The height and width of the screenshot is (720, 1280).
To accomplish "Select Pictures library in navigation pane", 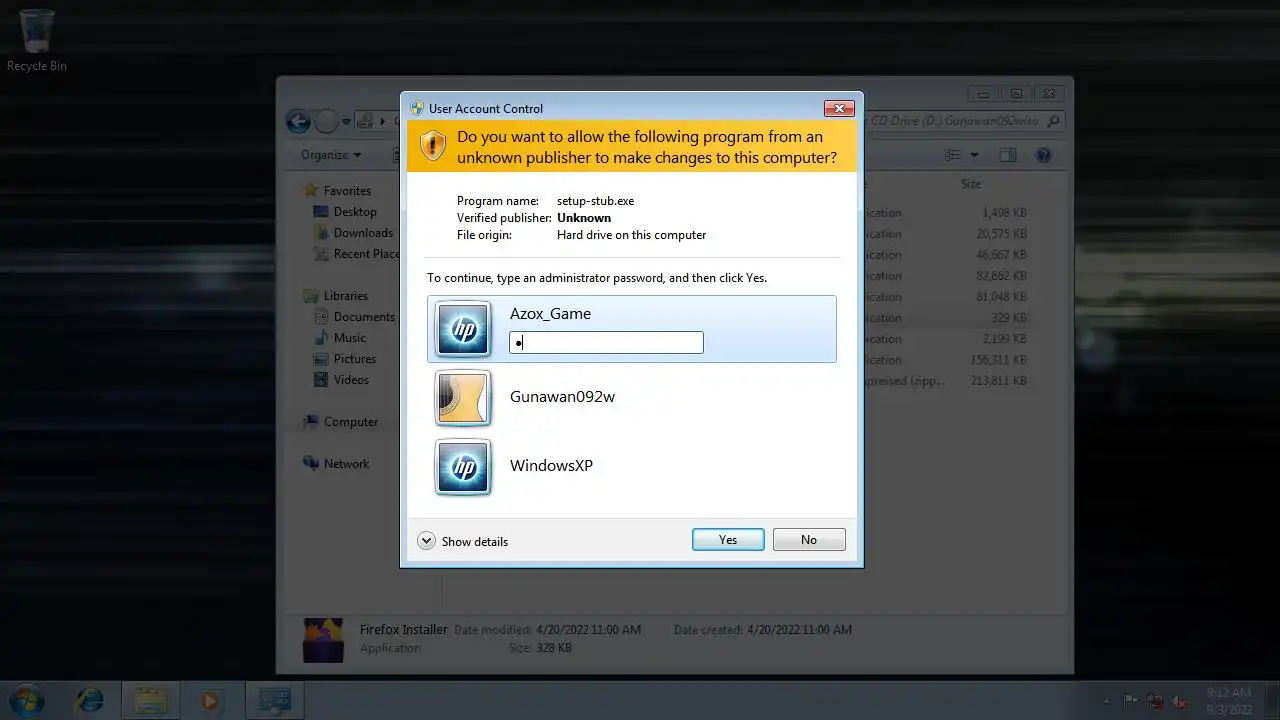I will point(355,359).
